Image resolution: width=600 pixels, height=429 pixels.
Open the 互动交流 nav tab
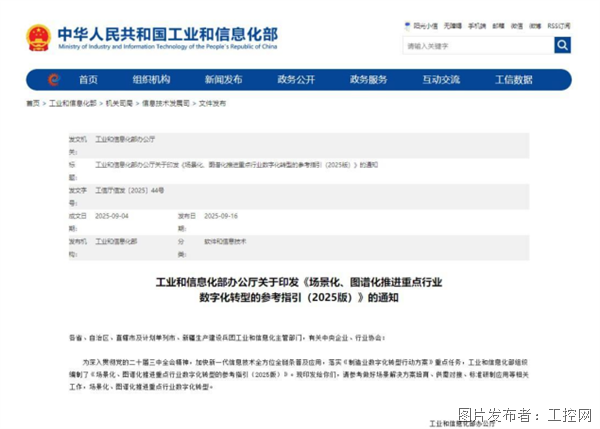point(441,80)
